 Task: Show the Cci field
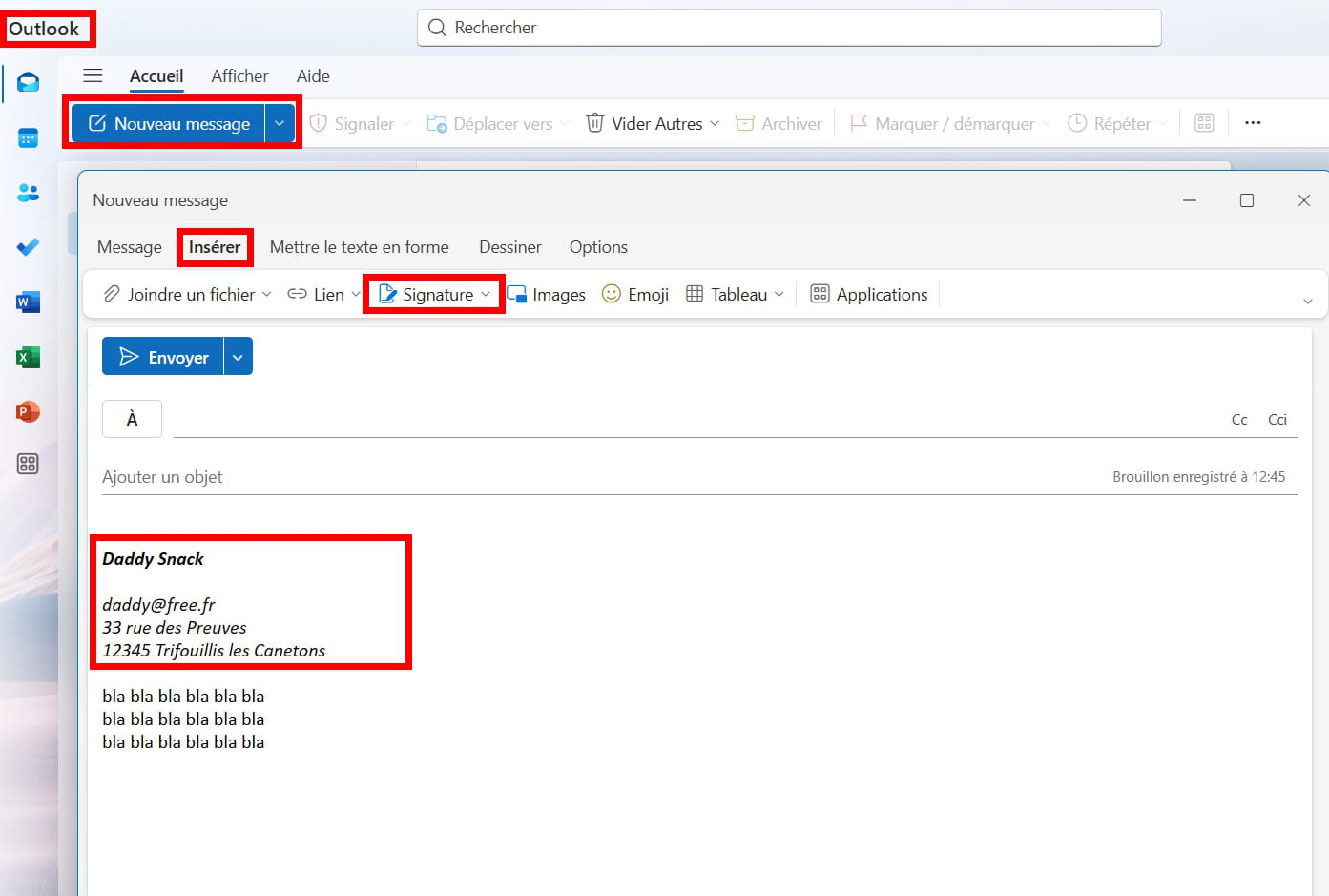pos(1277,420)
